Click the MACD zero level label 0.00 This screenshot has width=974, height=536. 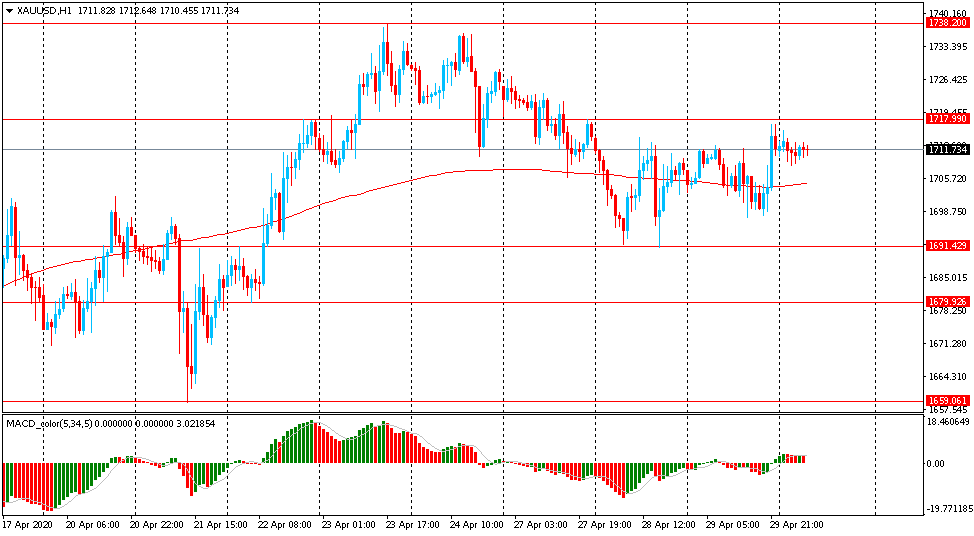[935, 463]
